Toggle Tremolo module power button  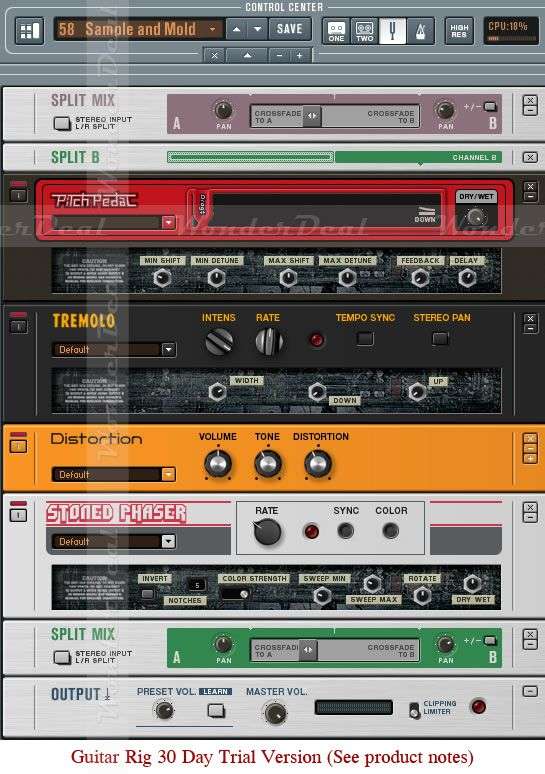click(x=18, y=326)
